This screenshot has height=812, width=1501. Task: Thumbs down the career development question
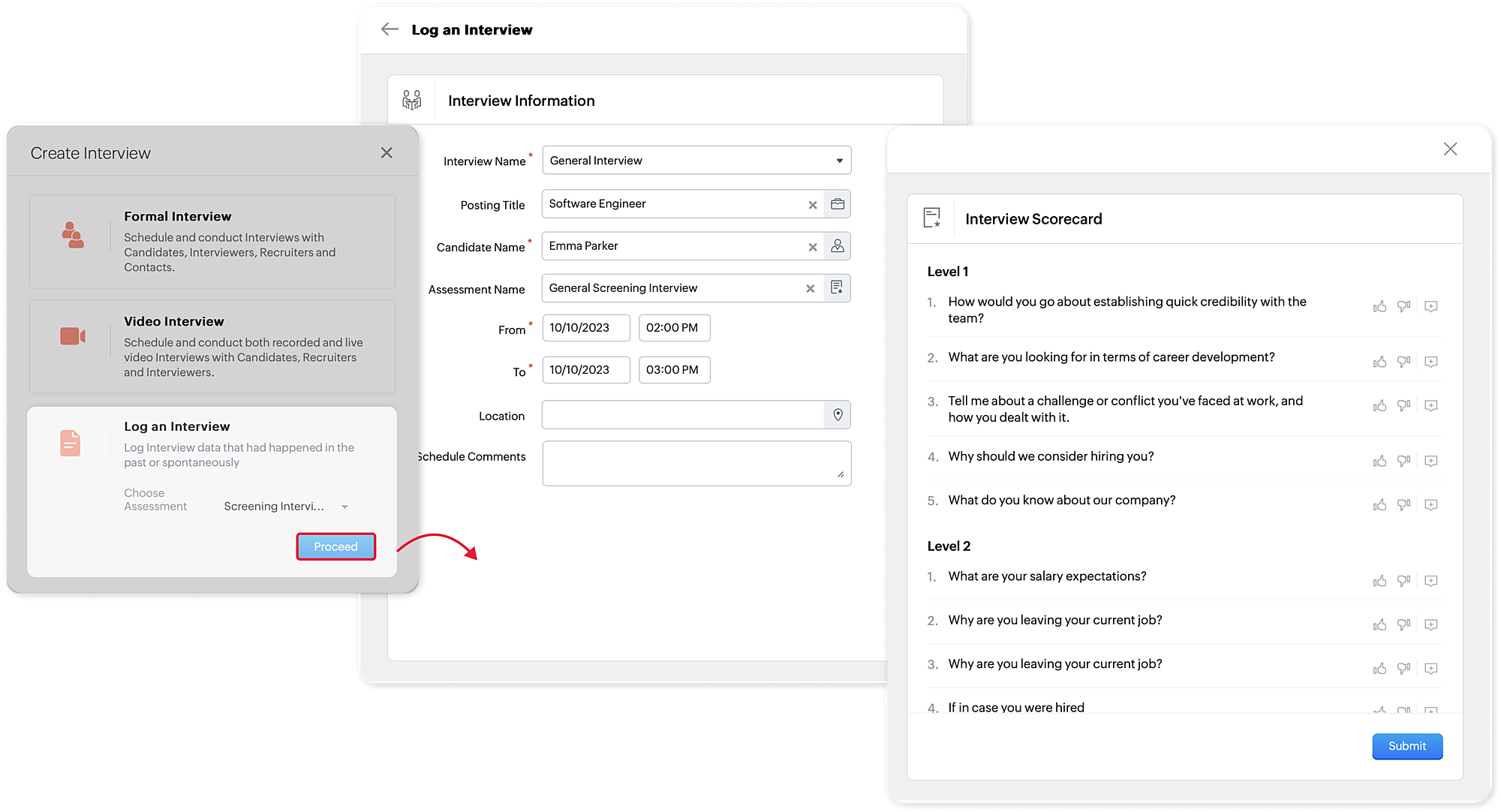coord(1403,362)
